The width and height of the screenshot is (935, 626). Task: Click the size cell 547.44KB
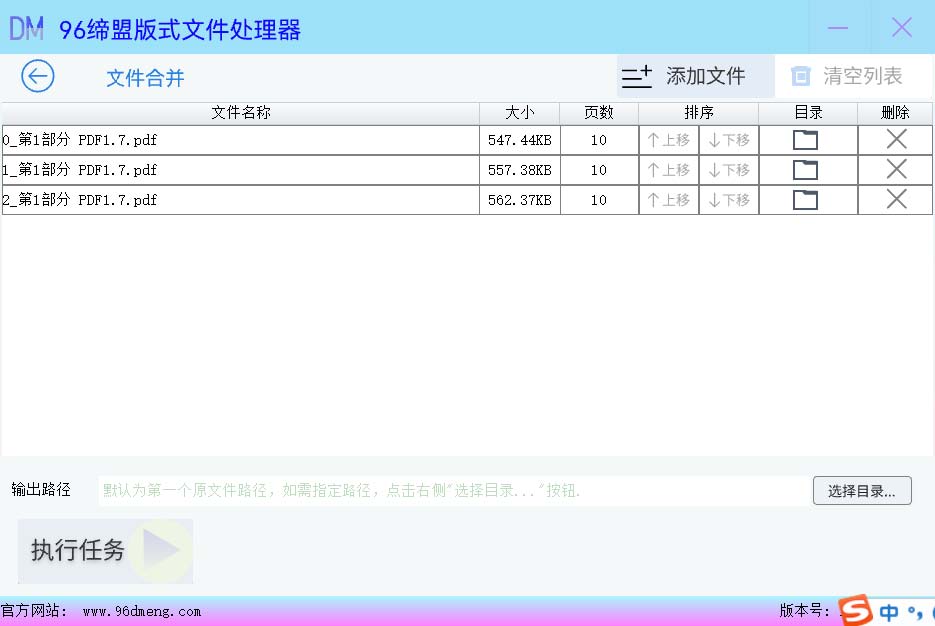coord(519,140)
